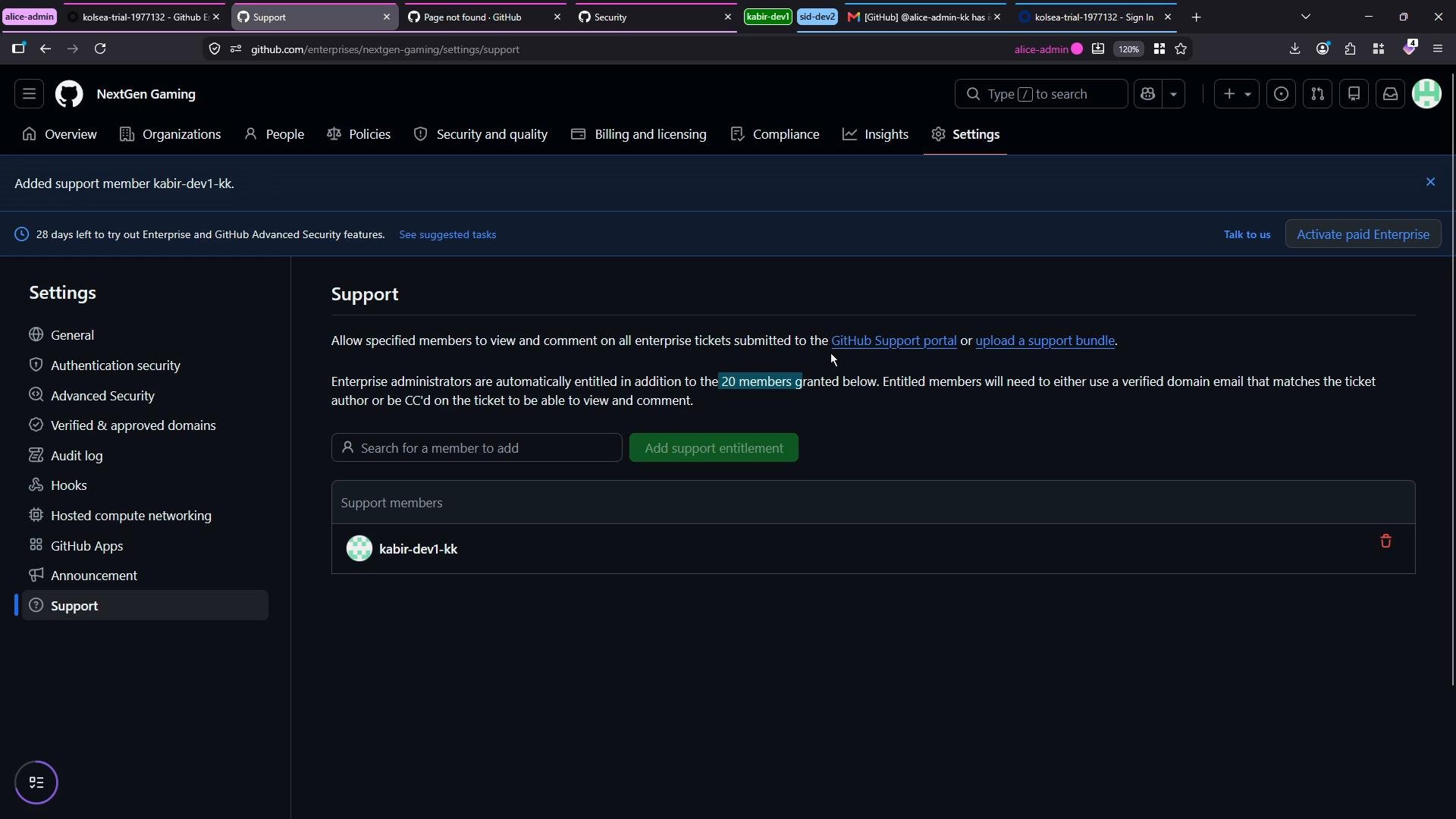Select General in Settings sidebar
Viewport: 1456px width, 819px height.
(145, 335)
